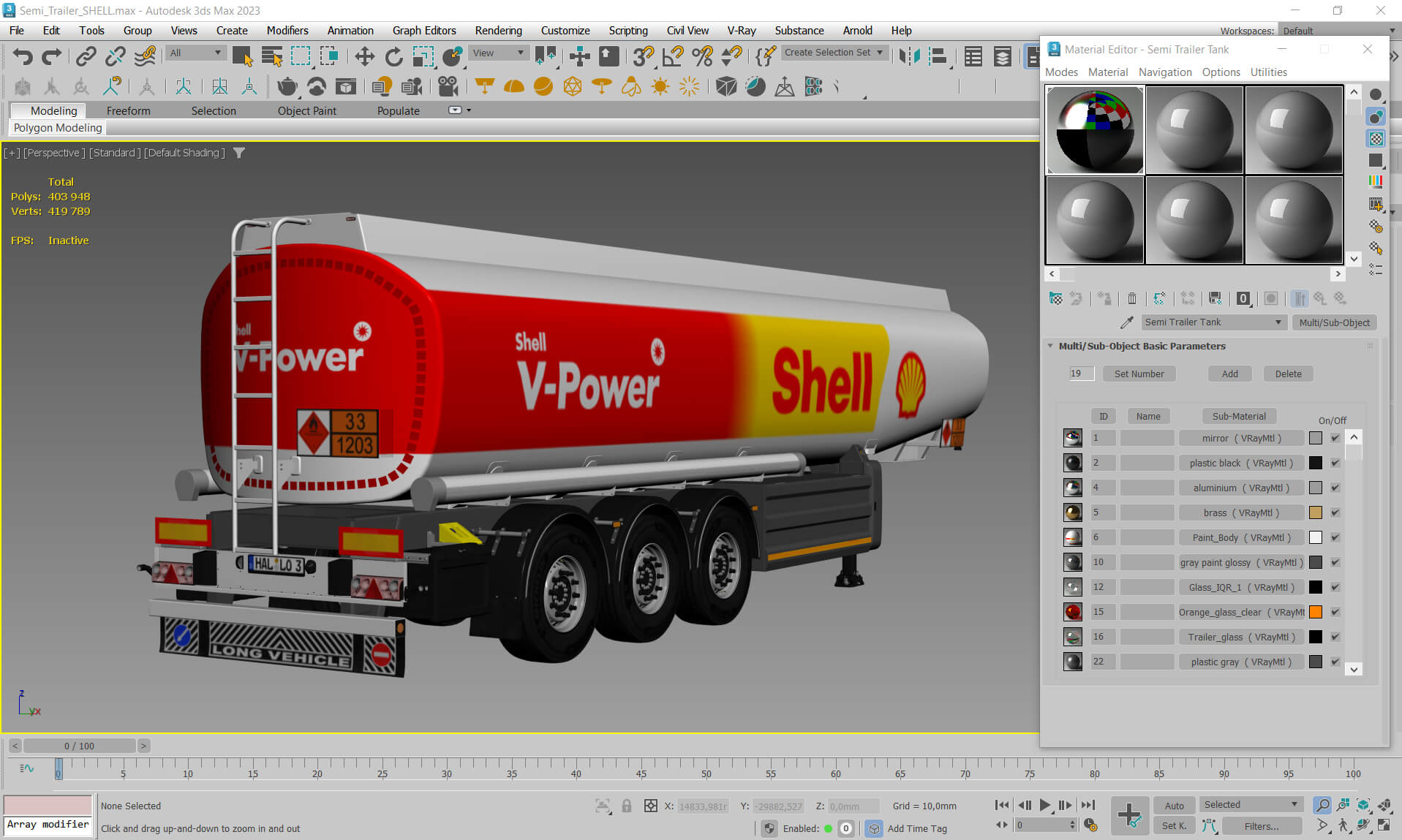Uncheck On/Off for mirror sub-material
Screen dimensions: 1402x840
(x=1335, y=438)
